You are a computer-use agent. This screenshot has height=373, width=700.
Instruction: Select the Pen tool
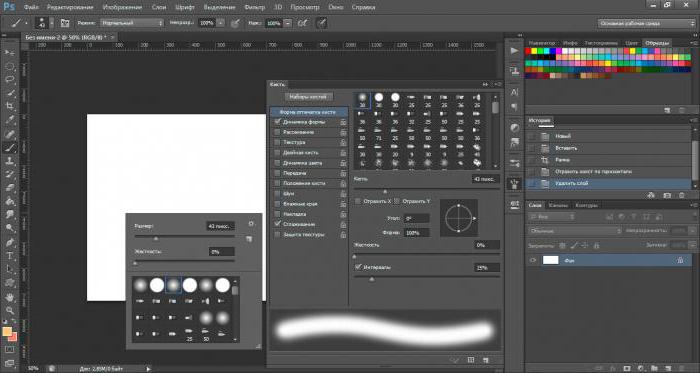[9, 242]
